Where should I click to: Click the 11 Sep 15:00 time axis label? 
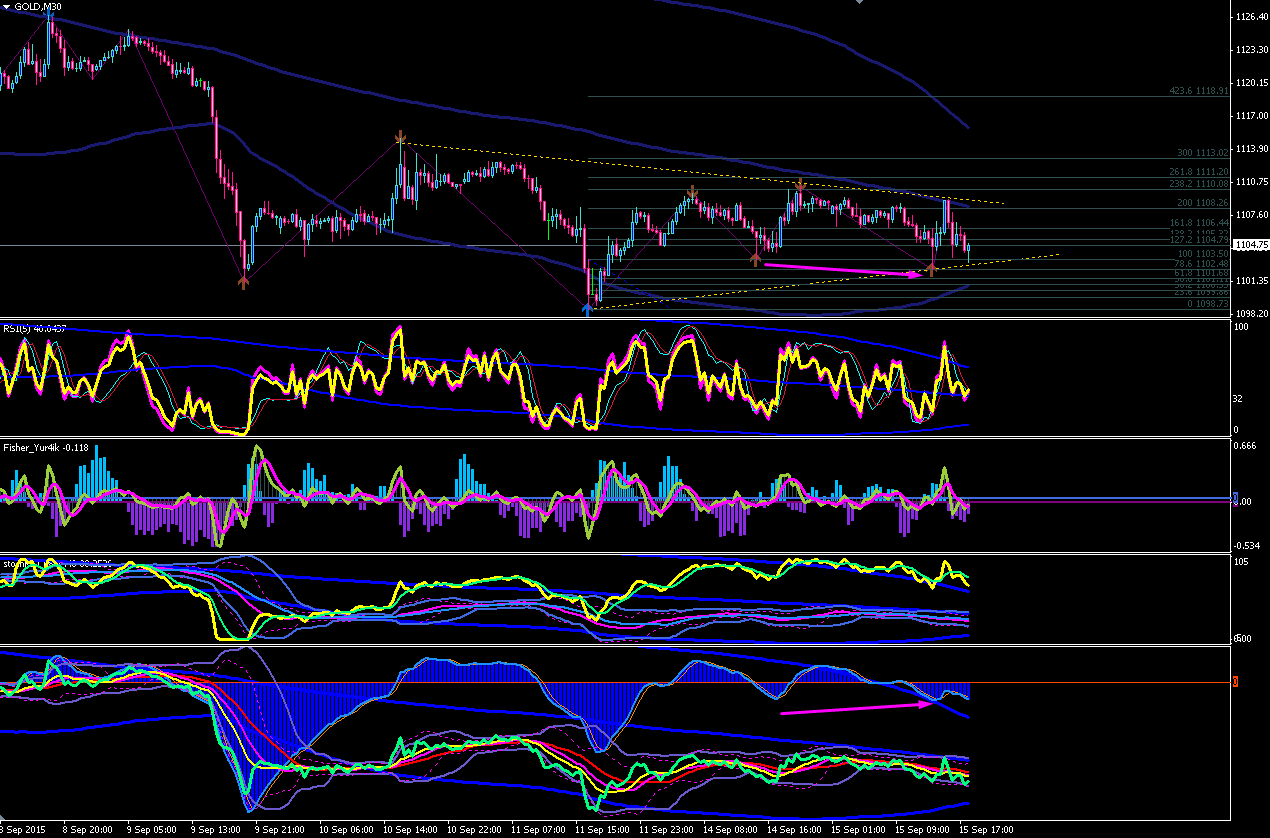click(x=600, y=830)
